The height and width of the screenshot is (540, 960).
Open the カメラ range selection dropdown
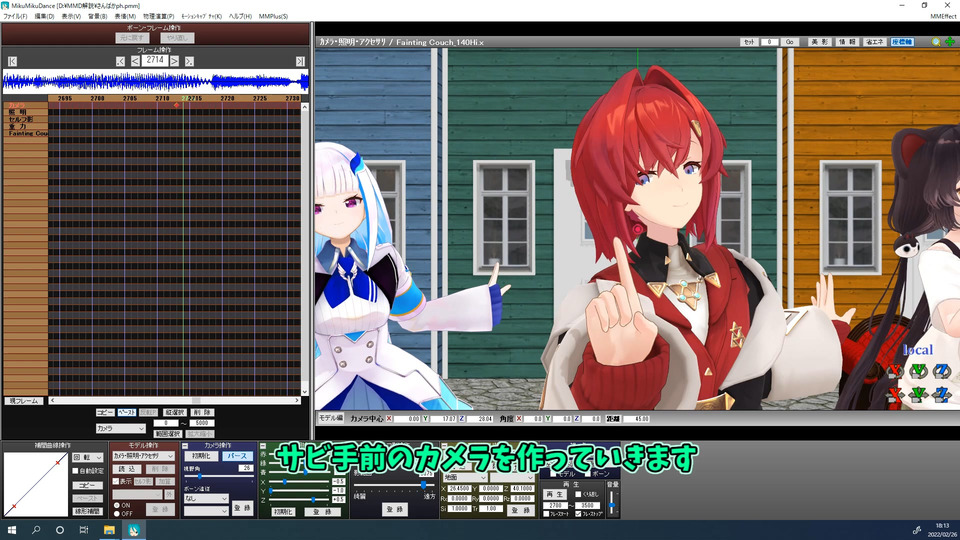click(120, 429)
